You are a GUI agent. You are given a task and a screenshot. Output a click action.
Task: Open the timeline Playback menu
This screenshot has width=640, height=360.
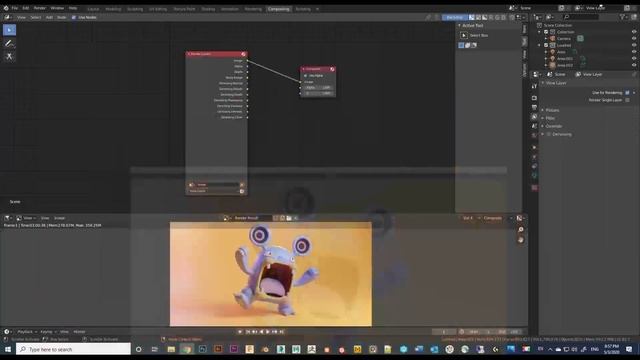coord(26,332)
